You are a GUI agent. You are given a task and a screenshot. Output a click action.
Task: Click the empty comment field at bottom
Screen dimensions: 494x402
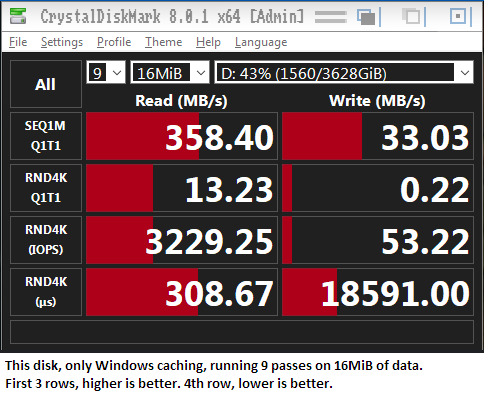point(242,332)
